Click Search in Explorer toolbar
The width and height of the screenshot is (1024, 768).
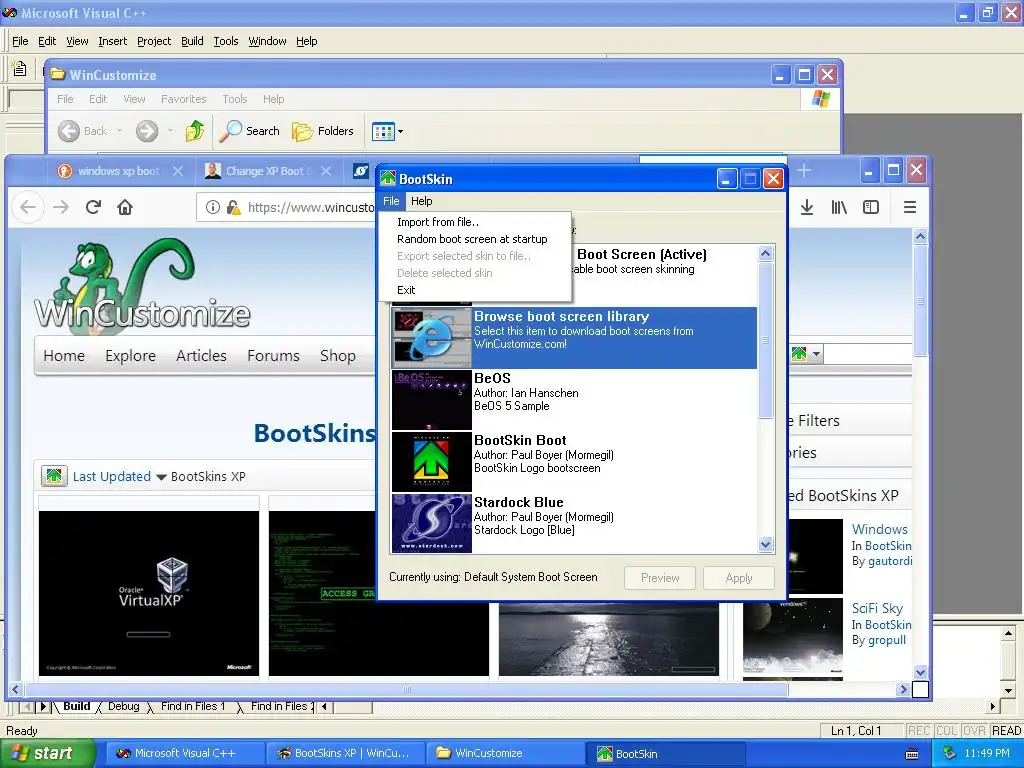point(249,131)
